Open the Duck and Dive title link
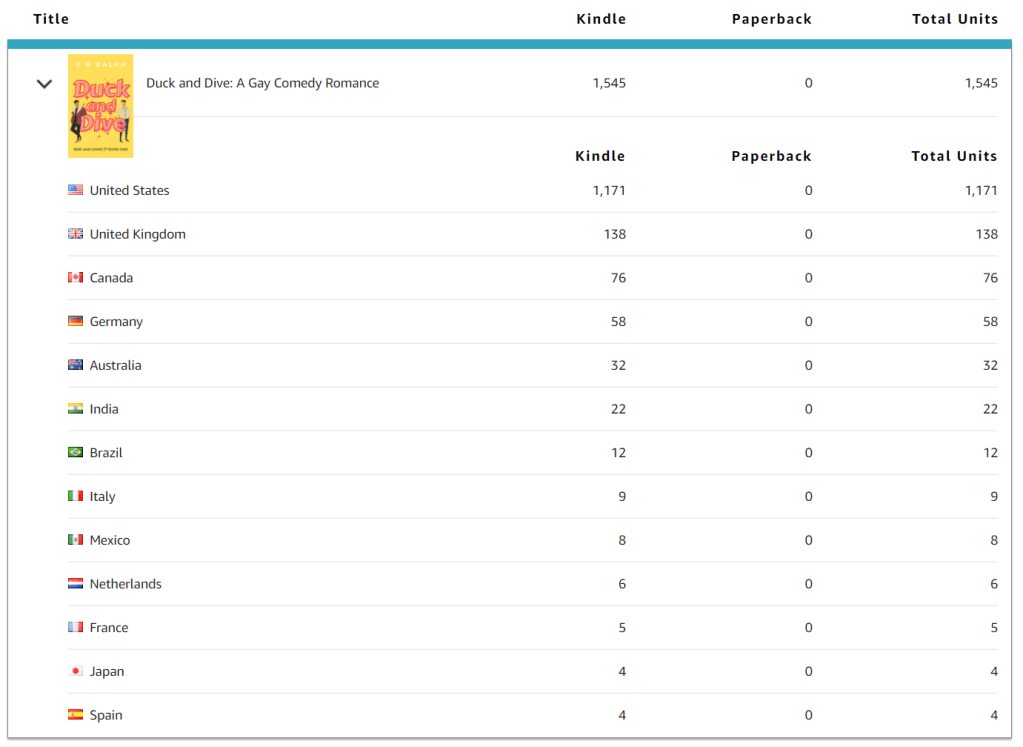 (x=262, y=83)
